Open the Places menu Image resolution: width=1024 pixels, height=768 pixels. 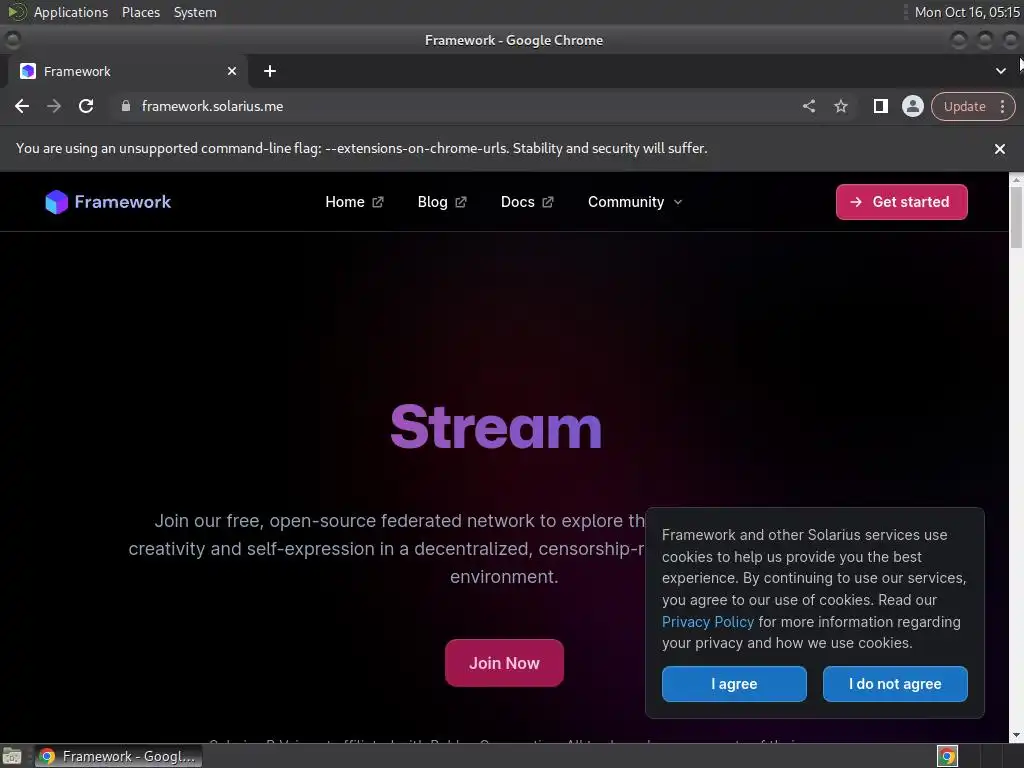point(140,12)
